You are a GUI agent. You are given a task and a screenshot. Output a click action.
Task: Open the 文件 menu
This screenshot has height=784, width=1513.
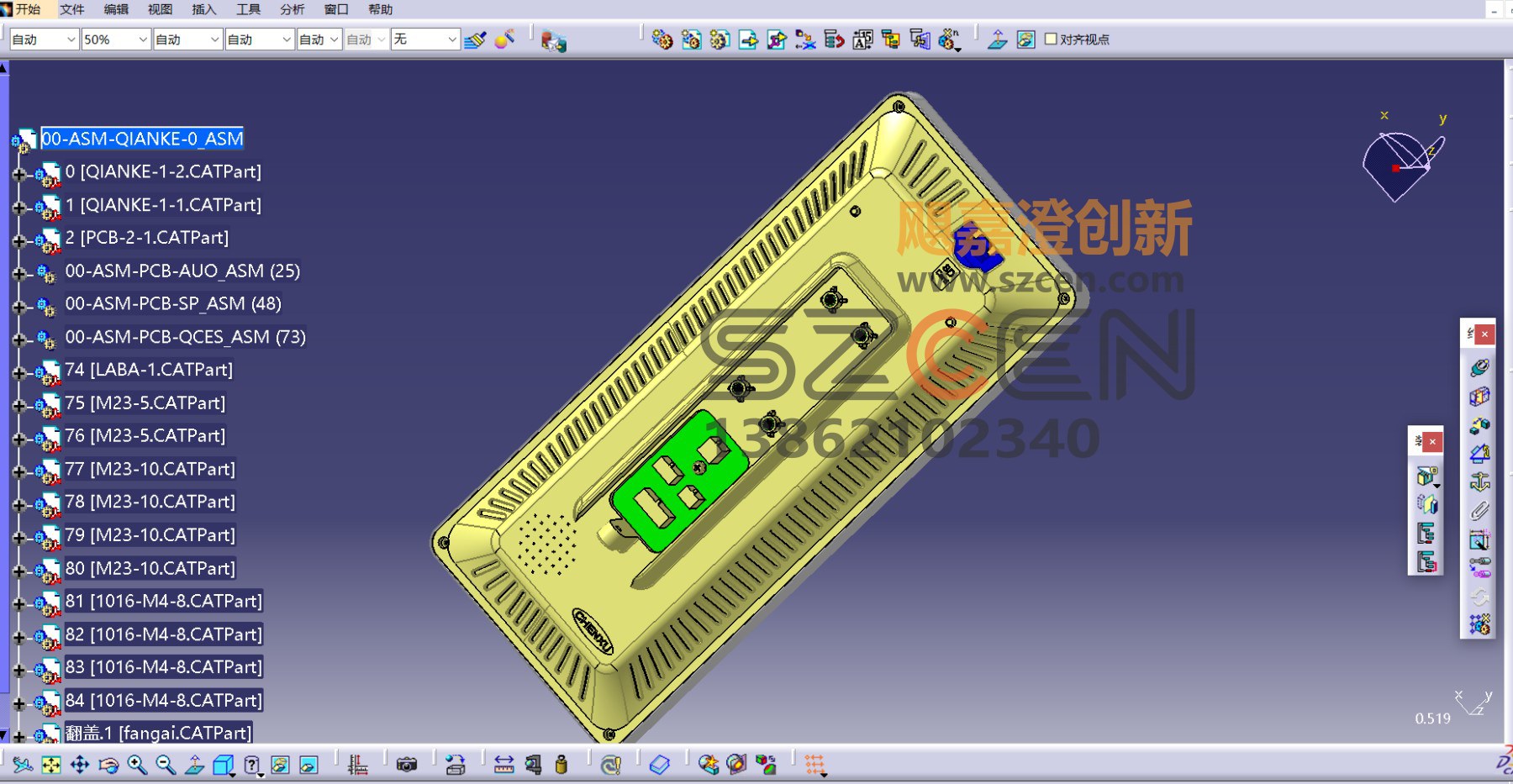click(x=71, y=9)
